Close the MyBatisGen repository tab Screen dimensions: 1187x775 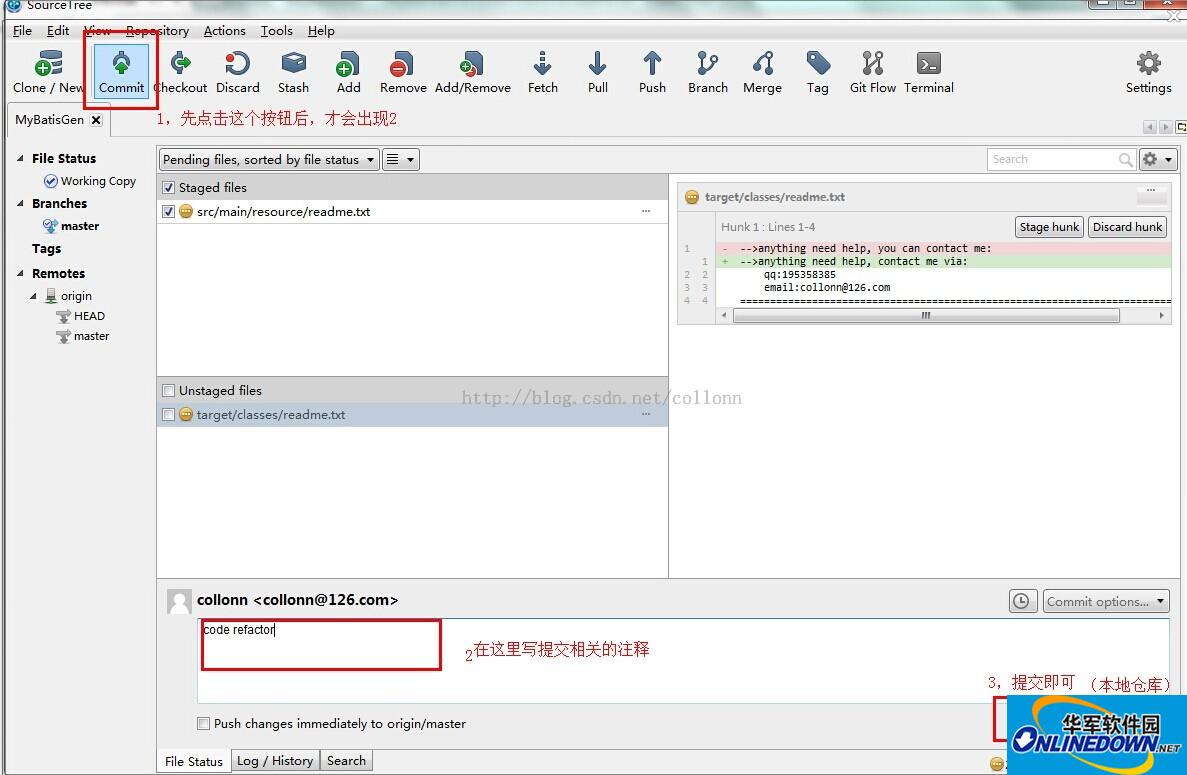pos(96,120)
